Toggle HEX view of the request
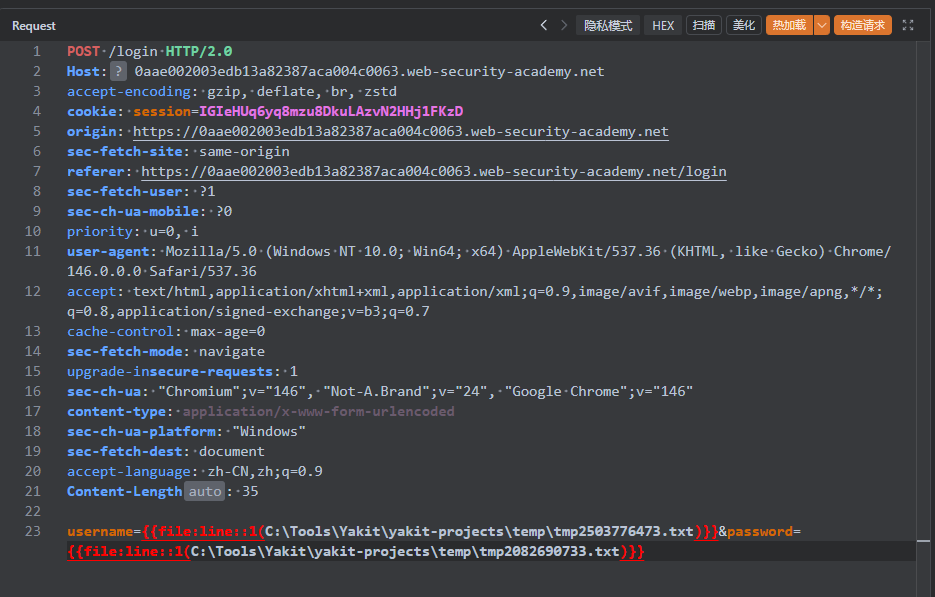Image resolution: width=935 pixels, height=597 pixels. pos(663,25)
